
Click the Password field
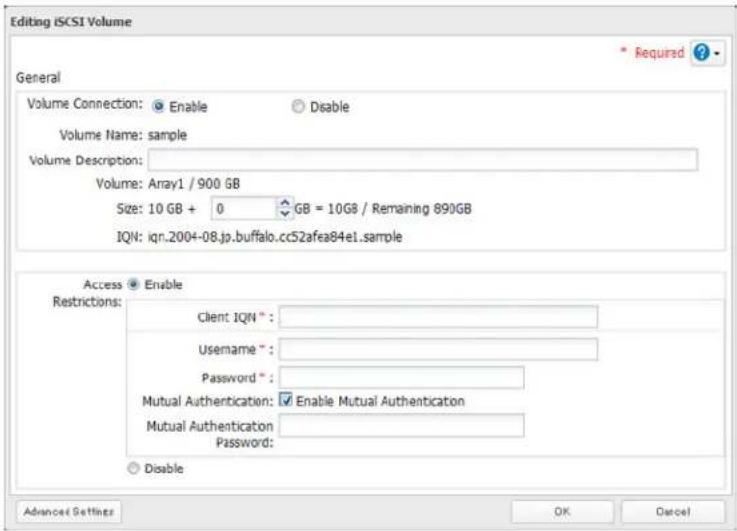coord(401,378)
